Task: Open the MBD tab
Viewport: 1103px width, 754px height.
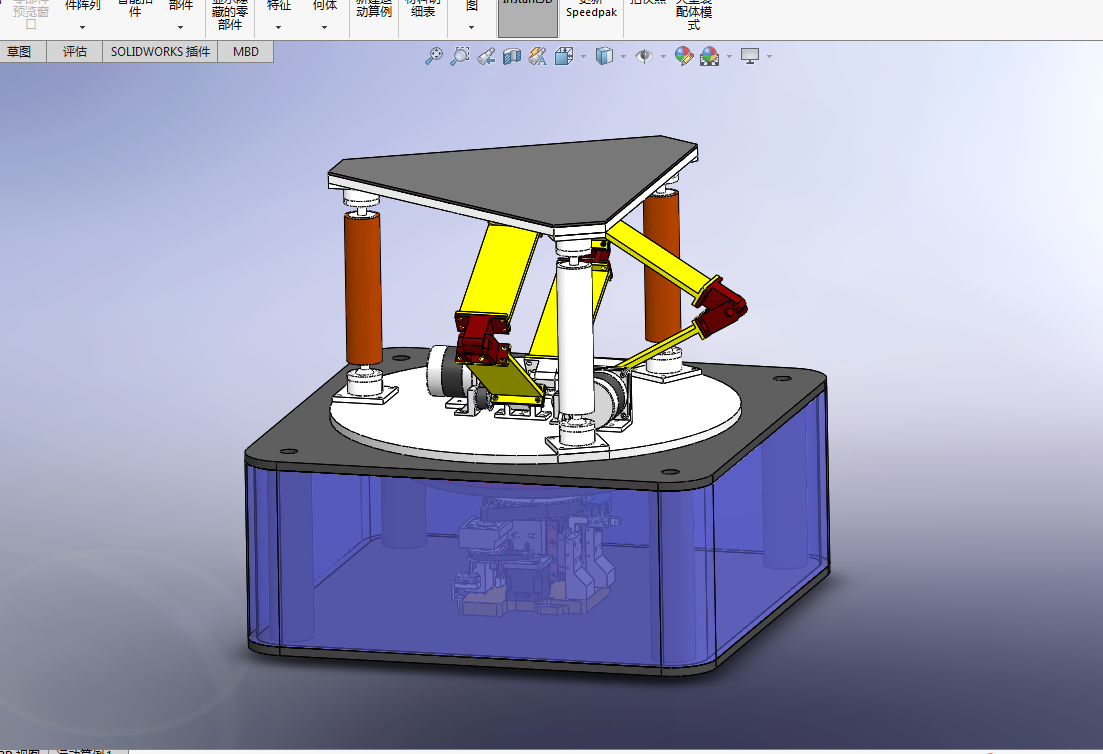Action: tap(246, 52)
